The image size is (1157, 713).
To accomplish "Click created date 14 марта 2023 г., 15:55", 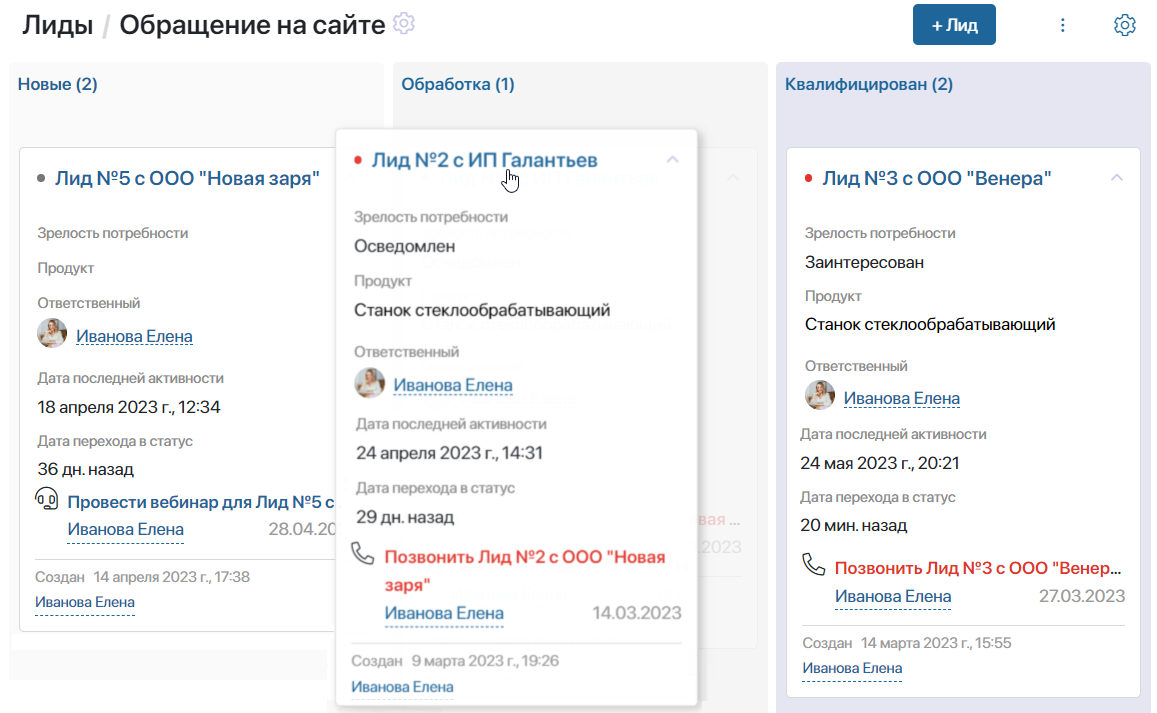I will 936,643.
